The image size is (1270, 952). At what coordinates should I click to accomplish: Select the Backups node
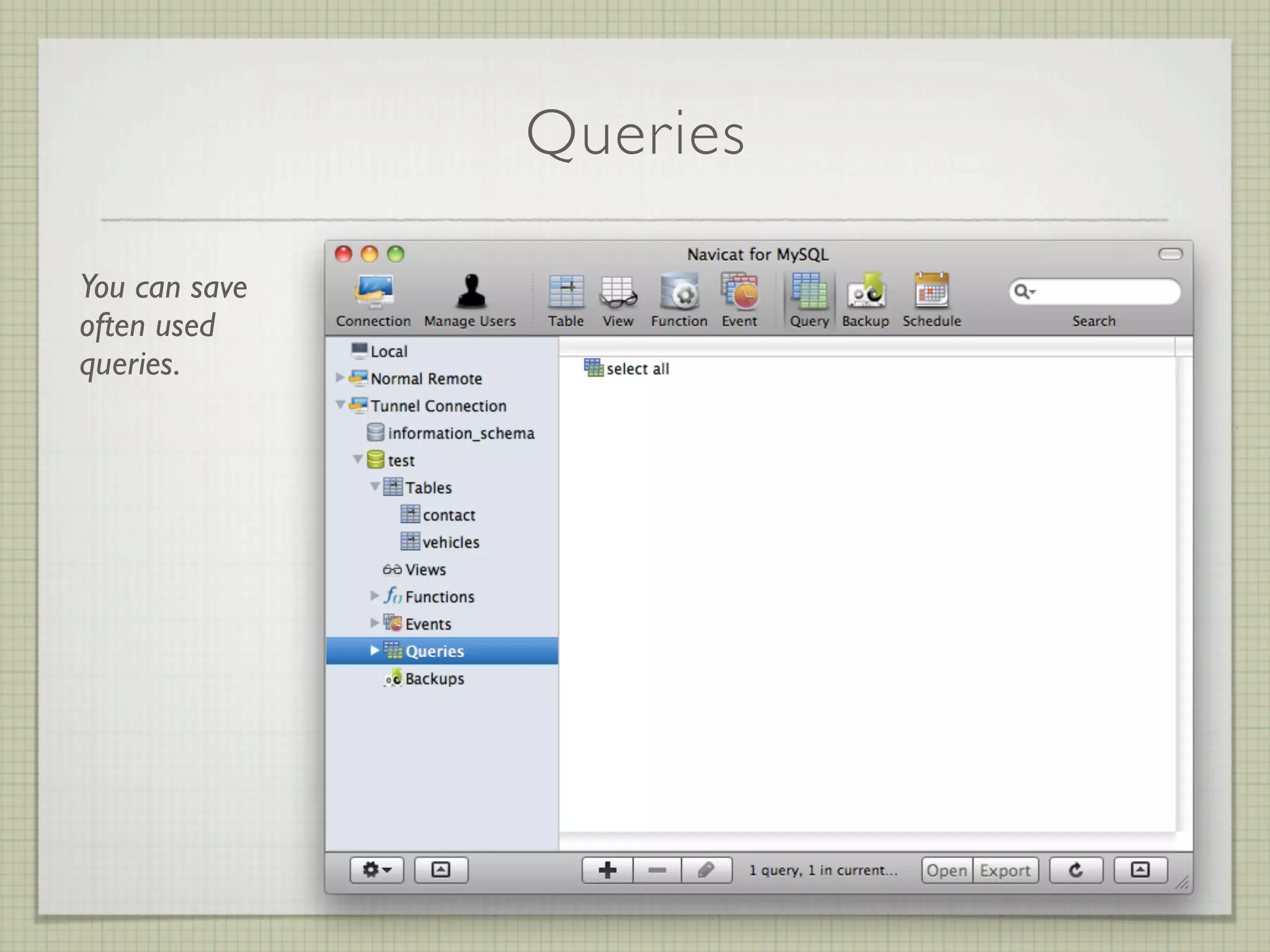click(x=434, y=679)
